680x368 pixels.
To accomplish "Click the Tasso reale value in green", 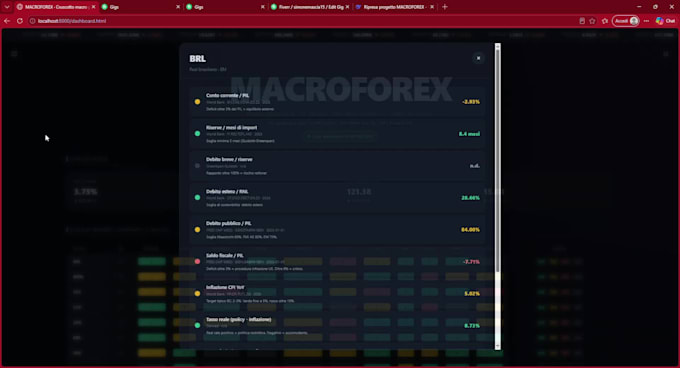I will pyautogui.click(x=472, y=326).
